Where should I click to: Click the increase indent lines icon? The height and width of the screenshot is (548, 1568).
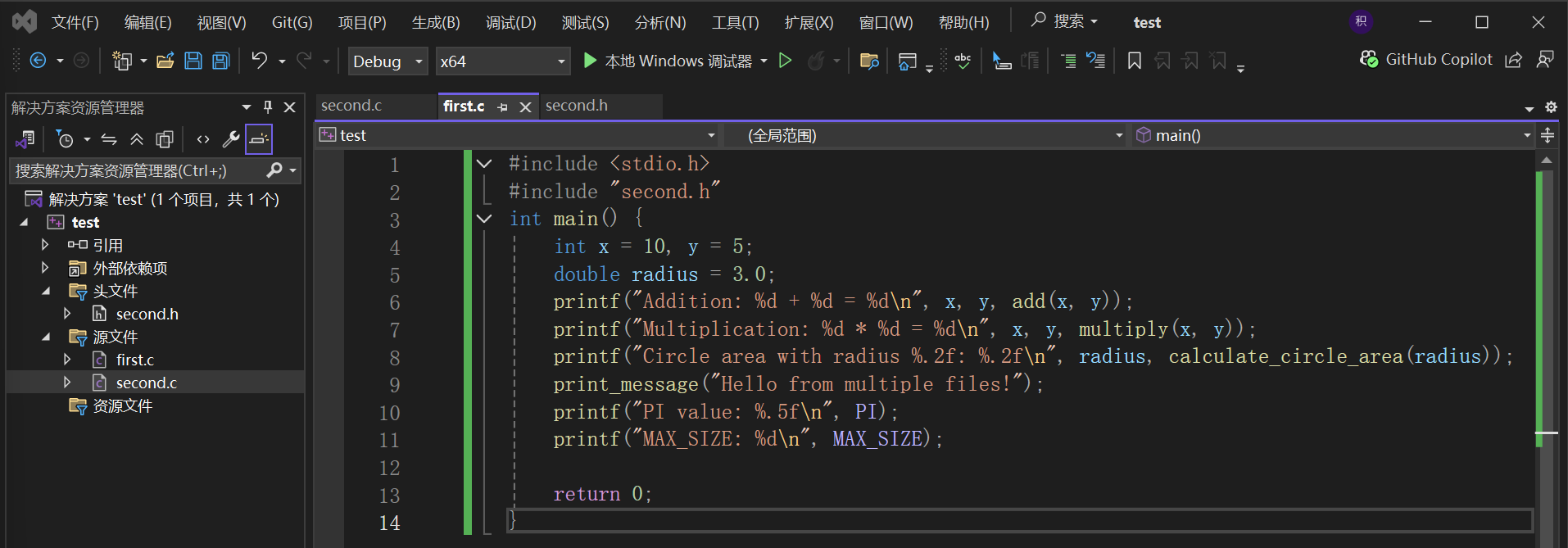tap(1068, 61)
